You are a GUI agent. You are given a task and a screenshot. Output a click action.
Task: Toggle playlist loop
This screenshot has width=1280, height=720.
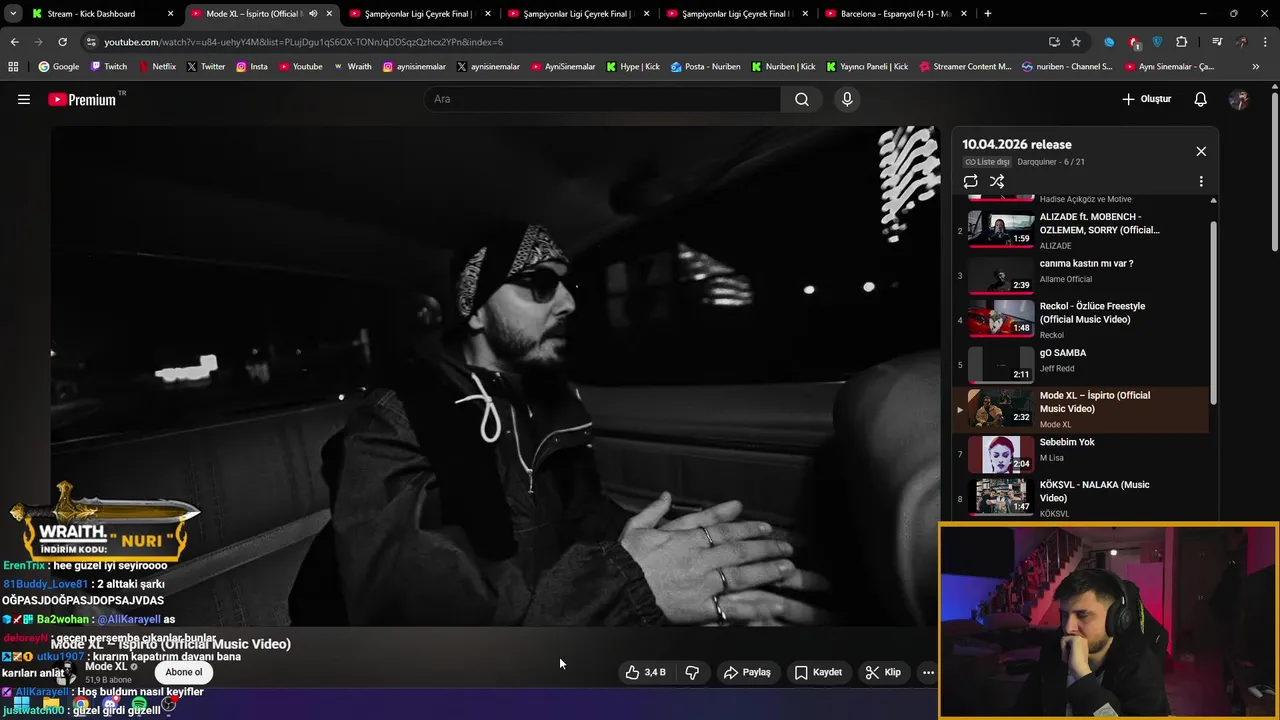click(970, 181)
